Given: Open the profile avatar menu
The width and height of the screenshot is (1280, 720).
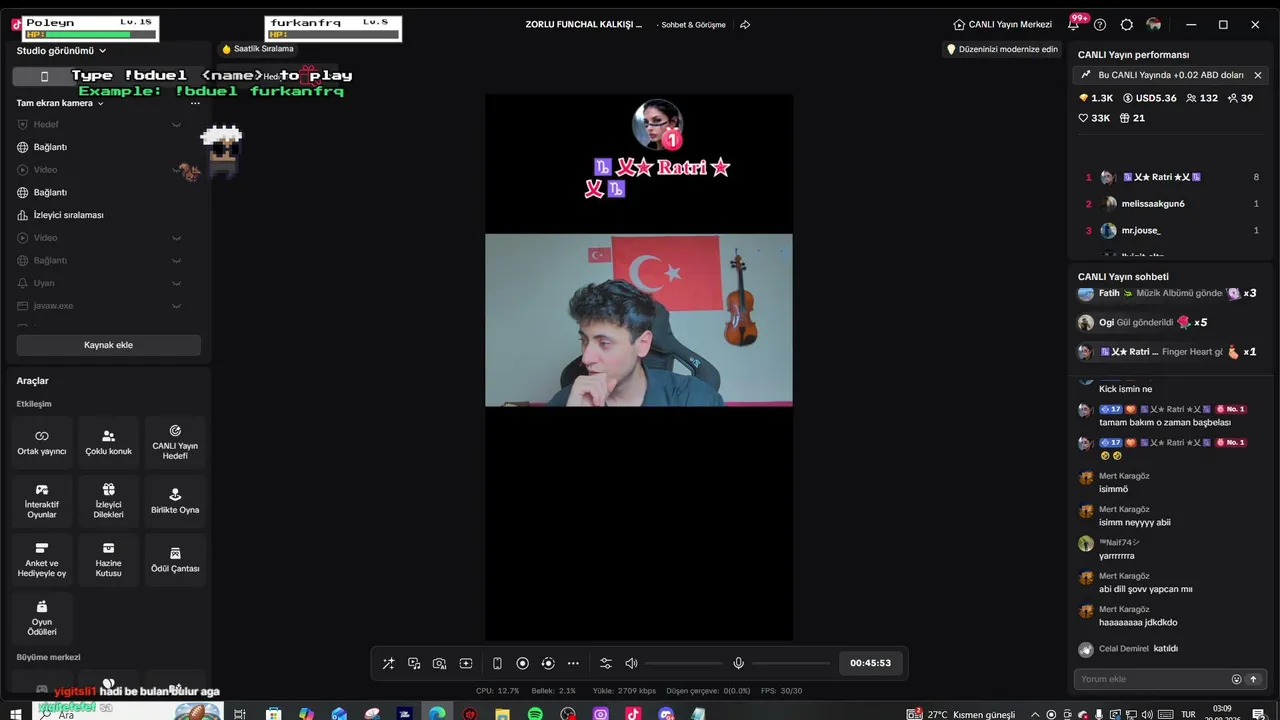Looking at the screenshot, I should point(1154,25).
